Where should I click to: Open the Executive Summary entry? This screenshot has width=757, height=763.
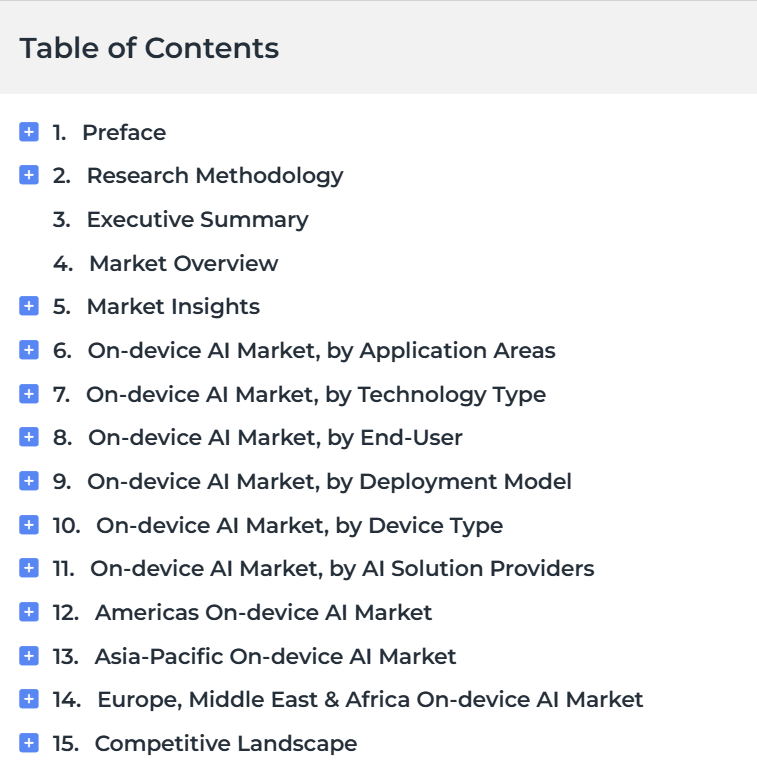197,220
